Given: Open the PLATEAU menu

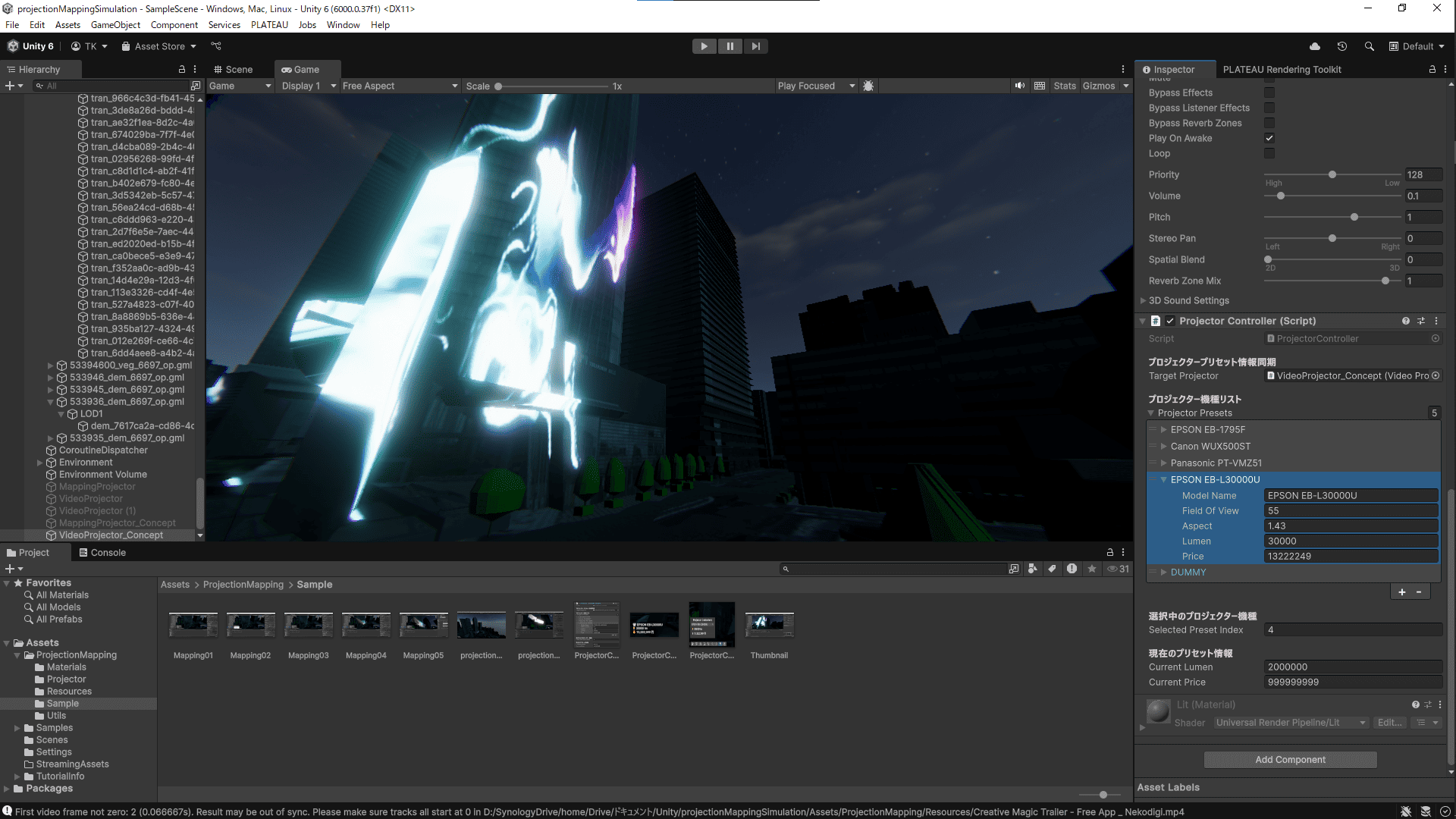Looking at the screenshot, I should tap(269, 24).
